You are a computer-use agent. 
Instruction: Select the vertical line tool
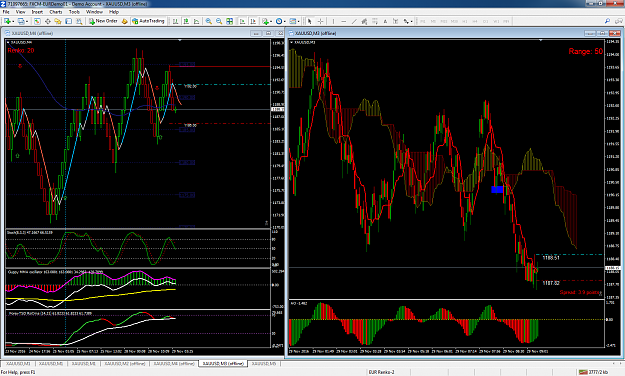point(333,21)
